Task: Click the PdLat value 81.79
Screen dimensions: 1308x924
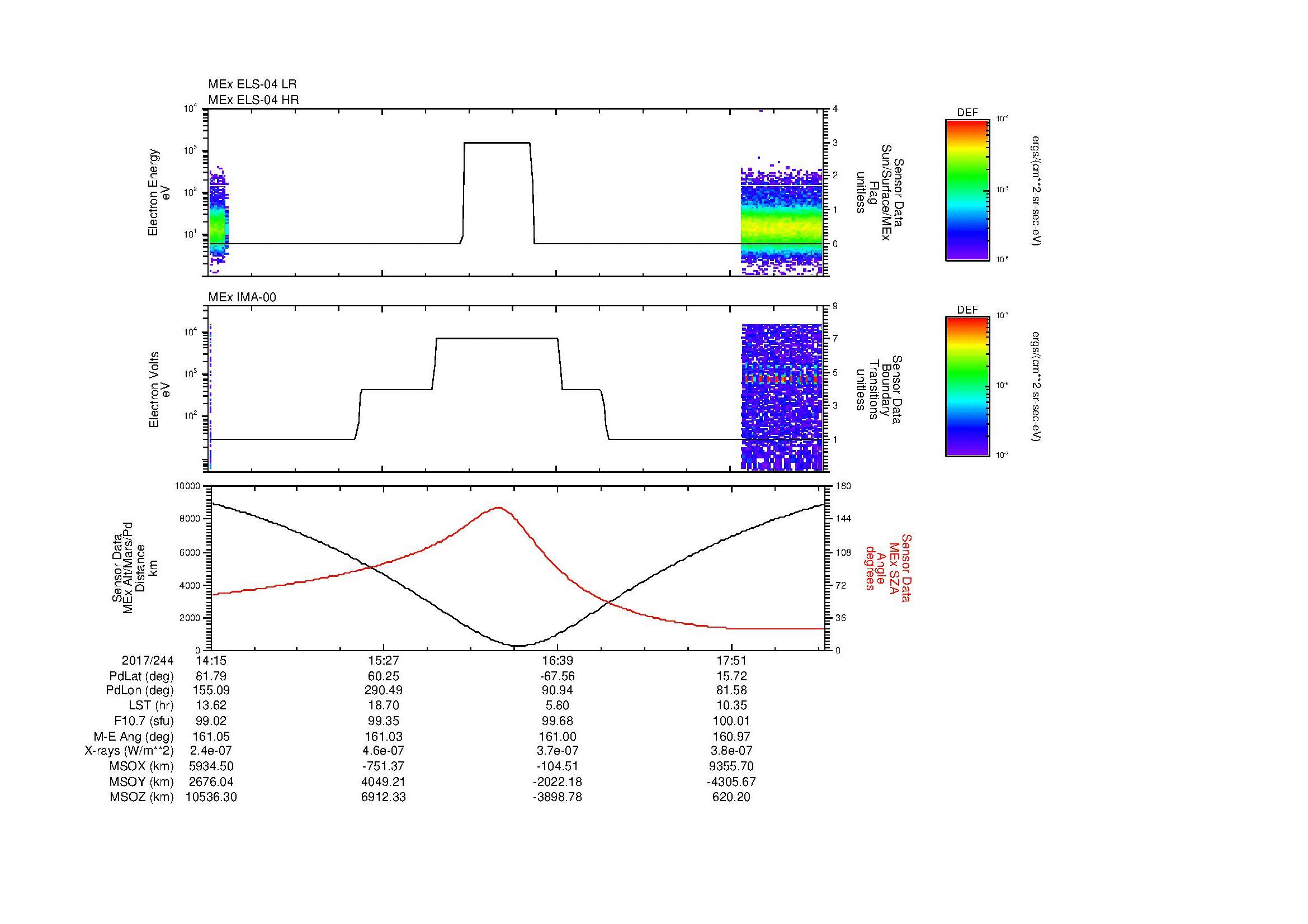Action: click(211, 676)
